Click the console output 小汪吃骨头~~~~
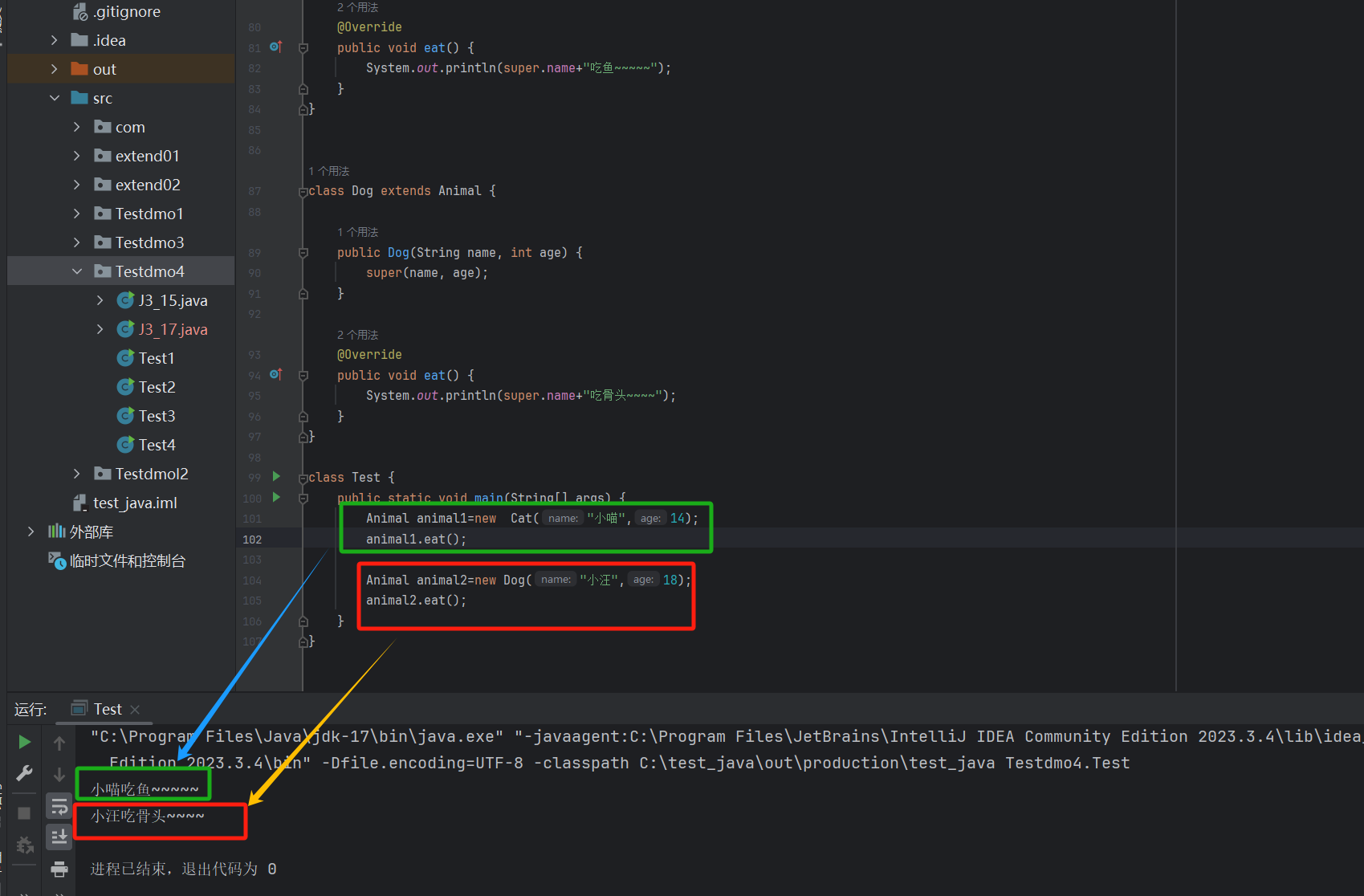1364x896 pixels. click(x=148, y=816)
